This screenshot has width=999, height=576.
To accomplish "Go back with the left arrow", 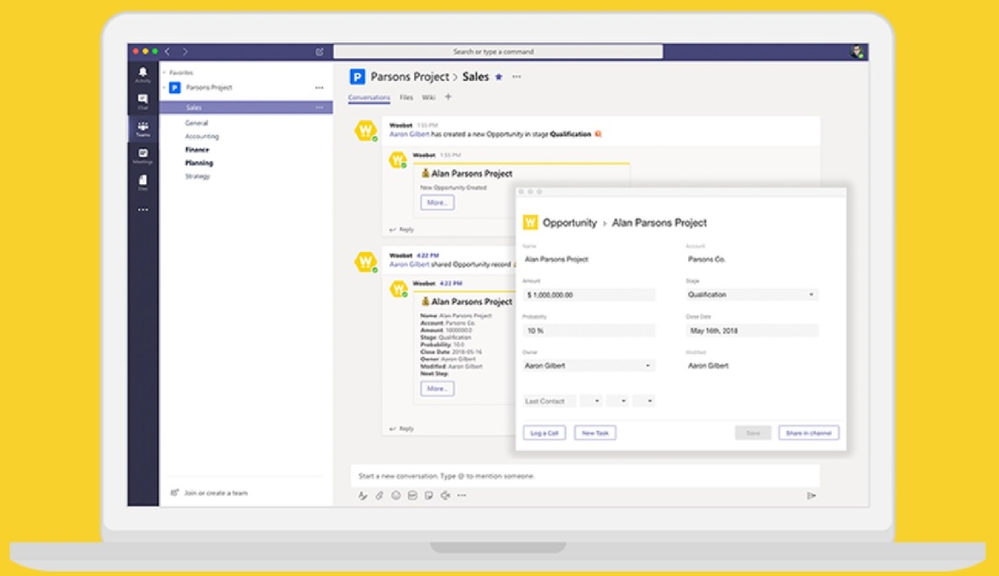I will tap(168, 52).
